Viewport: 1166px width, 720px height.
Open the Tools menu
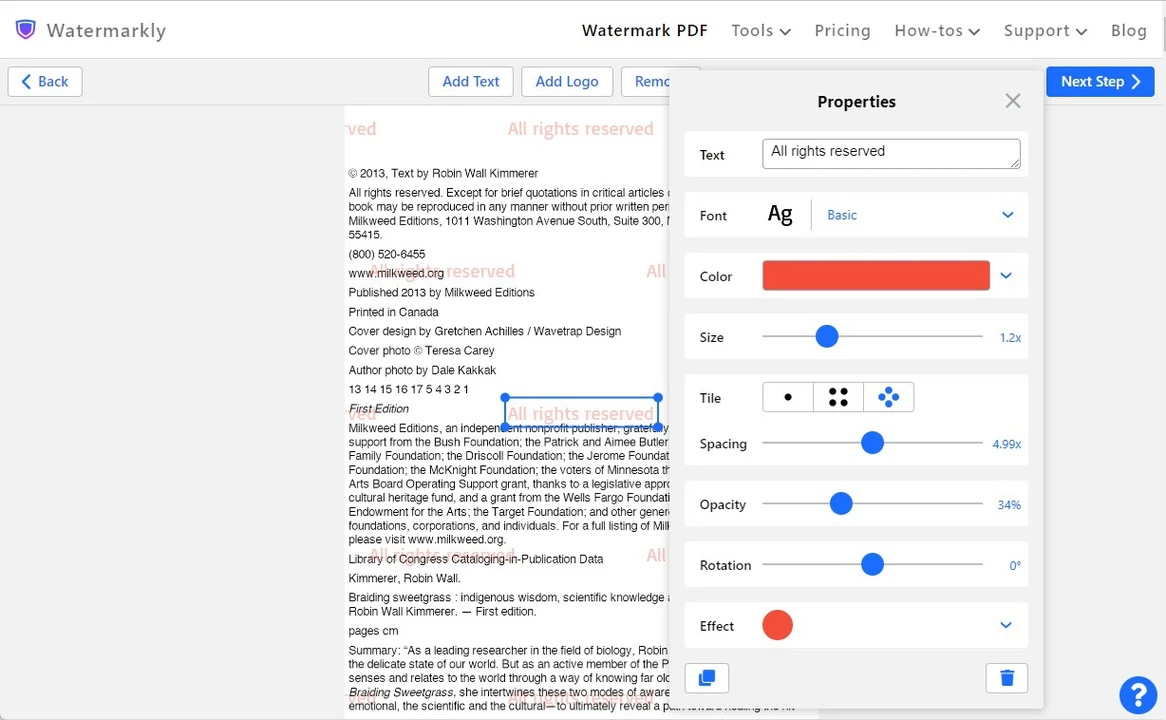tap(761, 30)
